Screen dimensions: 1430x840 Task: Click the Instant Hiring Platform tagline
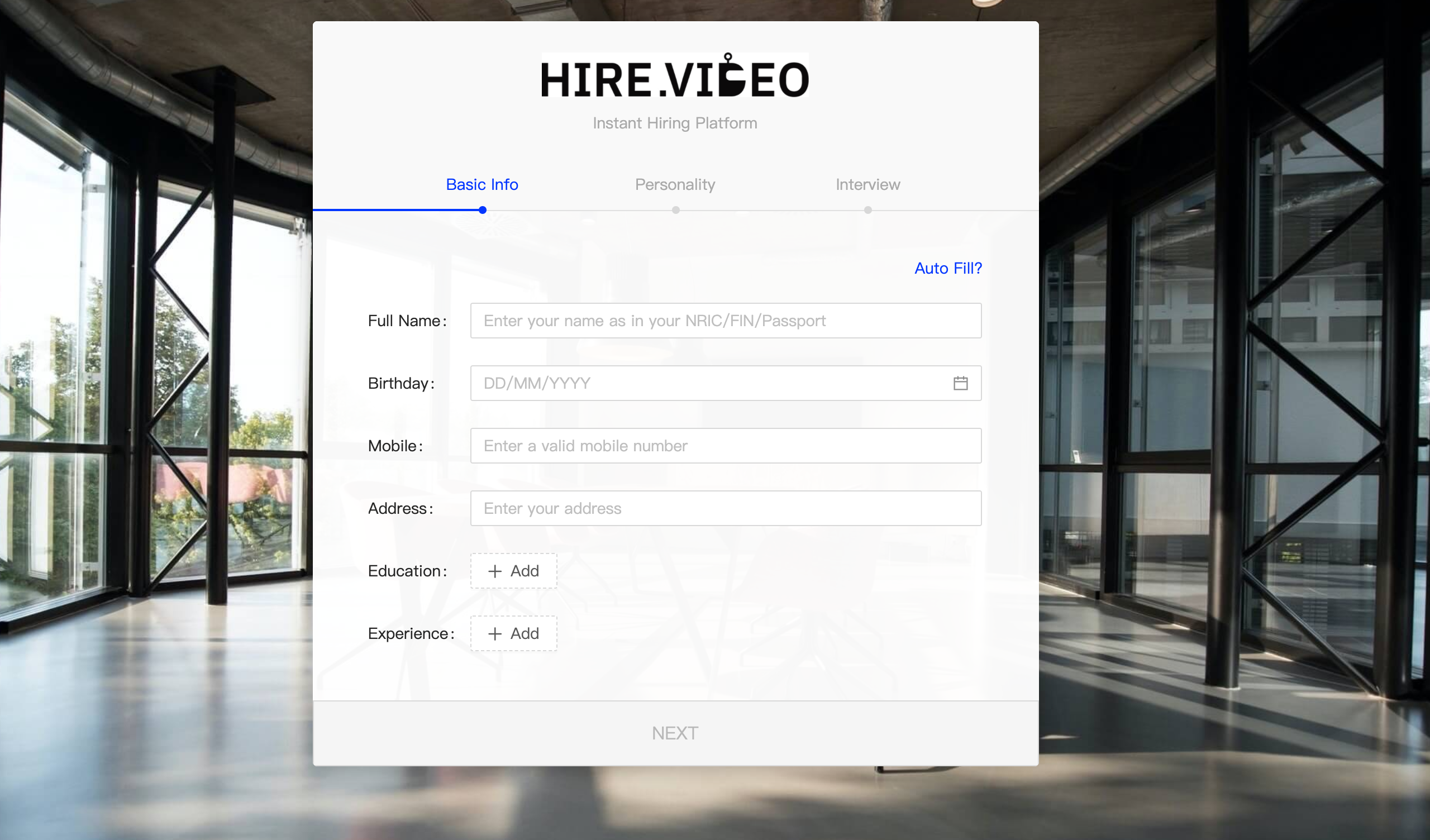[x=675, y=123]
